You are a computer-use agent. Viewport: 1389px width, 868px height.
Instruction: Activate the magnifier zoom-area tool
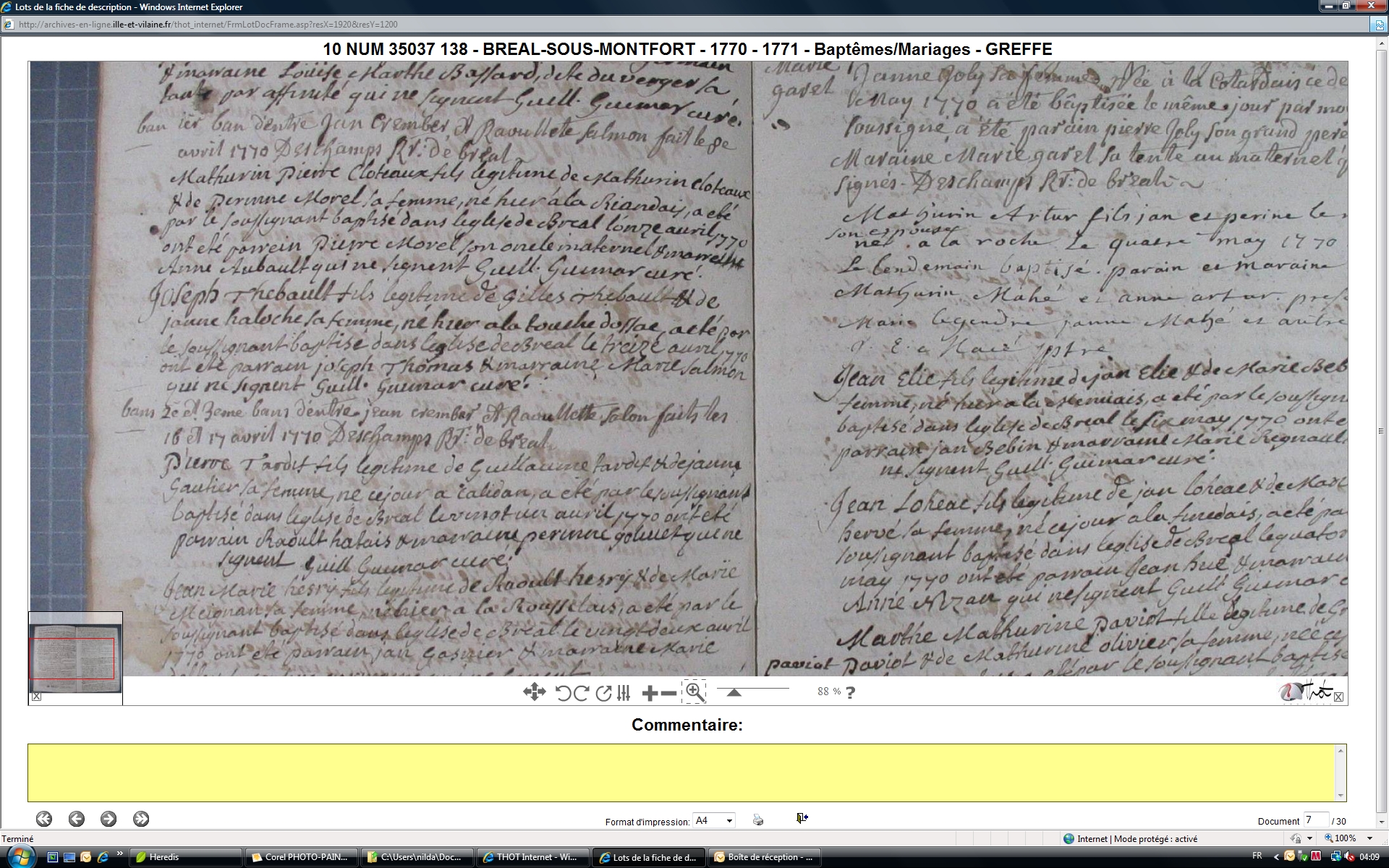click(x=694, y=692)
